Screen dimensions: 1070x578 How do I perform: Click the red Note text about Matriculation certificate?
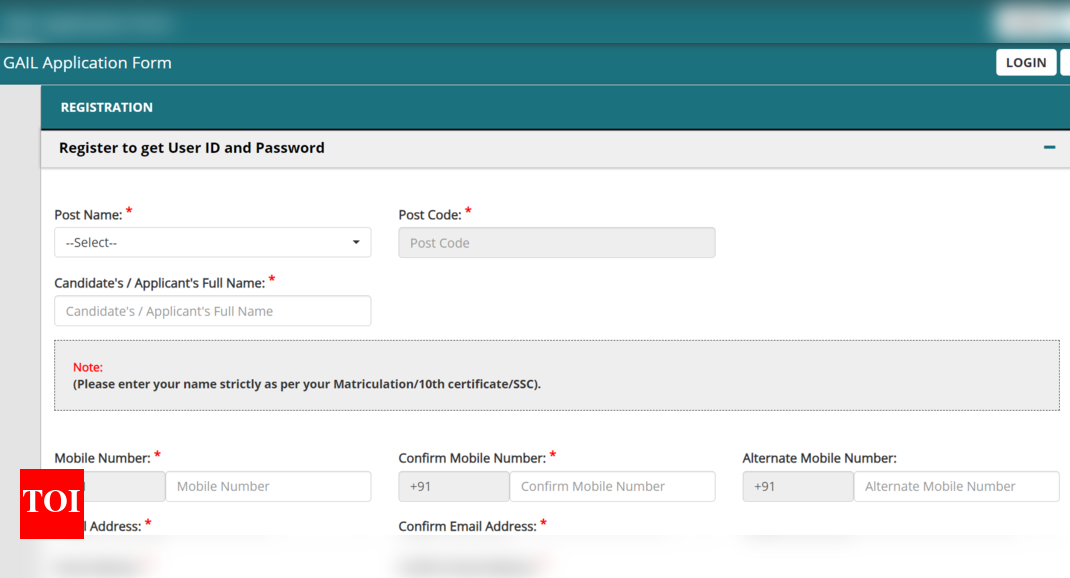pyautogui.click(x=88, y=367)
